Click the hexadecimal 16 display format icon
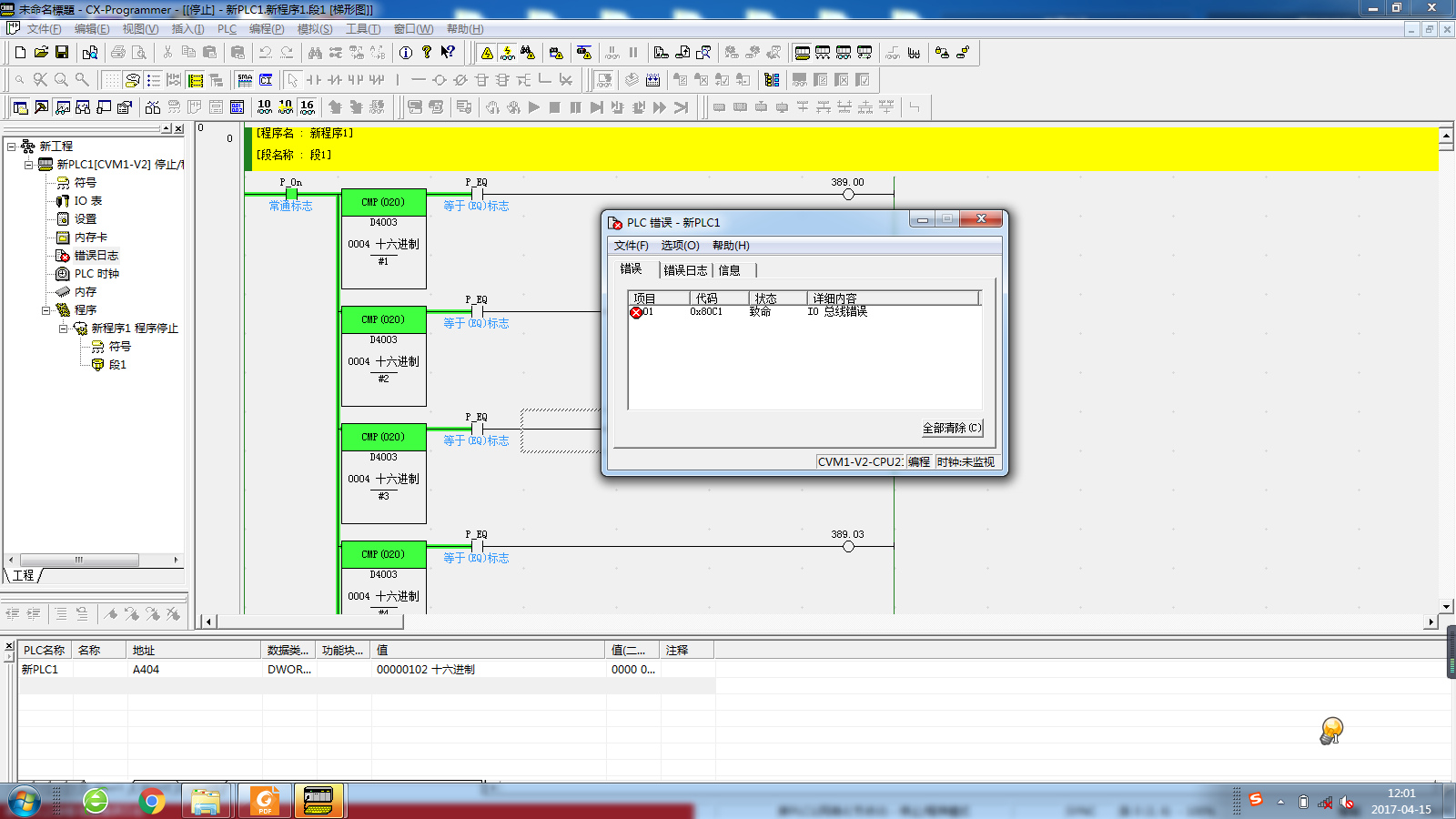 pyautogui.click(x=307, y=107)
